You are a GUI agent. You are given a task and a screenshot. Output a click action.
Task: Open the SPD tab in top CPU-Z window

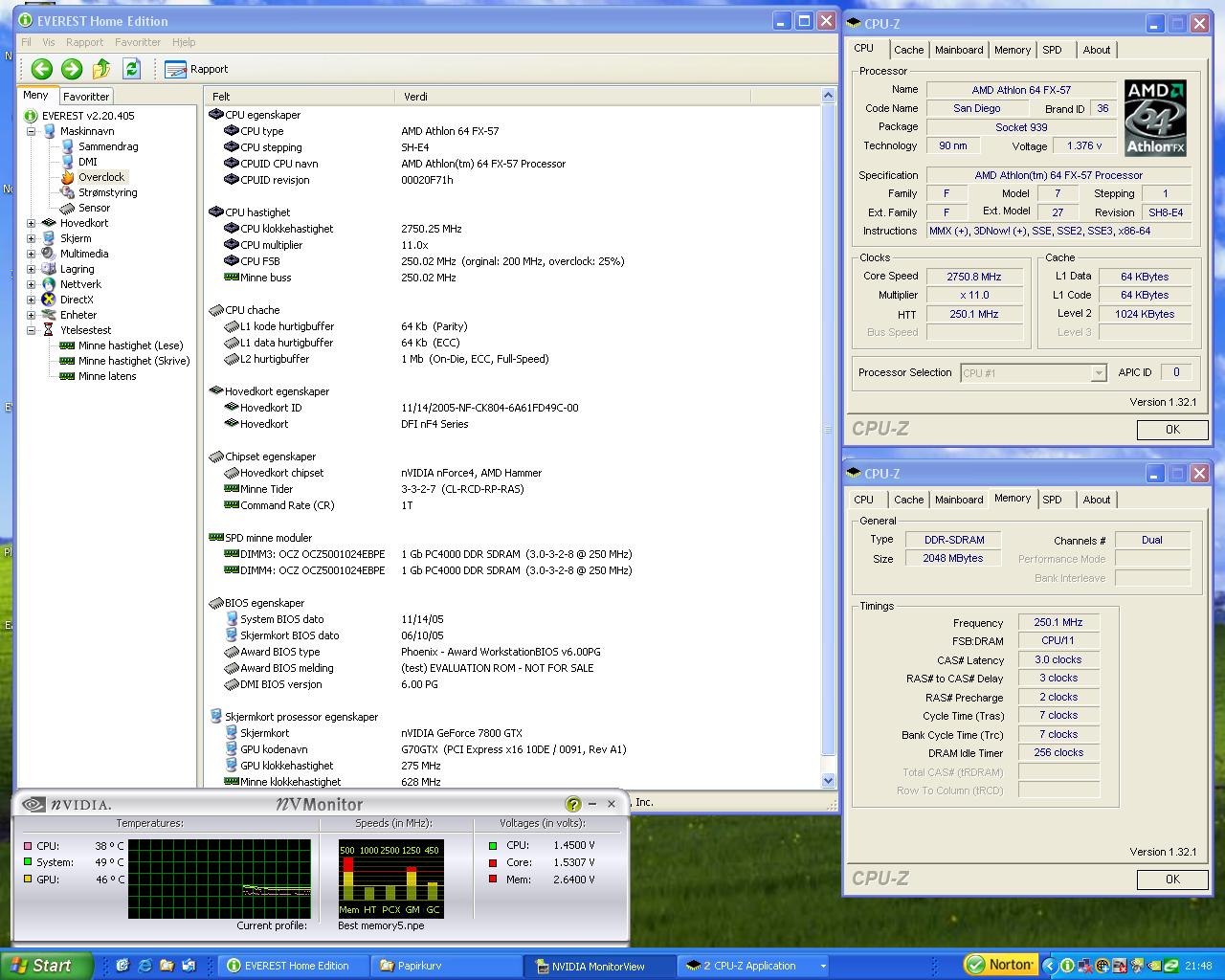(1052, 50)
